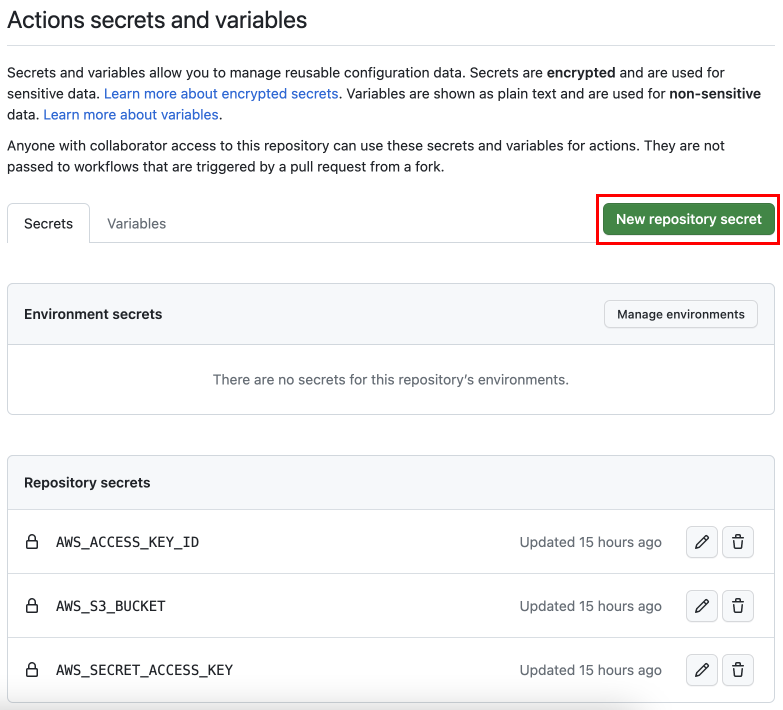
Task: Edit the AWS_ACCESS_KEY_ID secret pencil icon
Action: [x=702, y=542]
